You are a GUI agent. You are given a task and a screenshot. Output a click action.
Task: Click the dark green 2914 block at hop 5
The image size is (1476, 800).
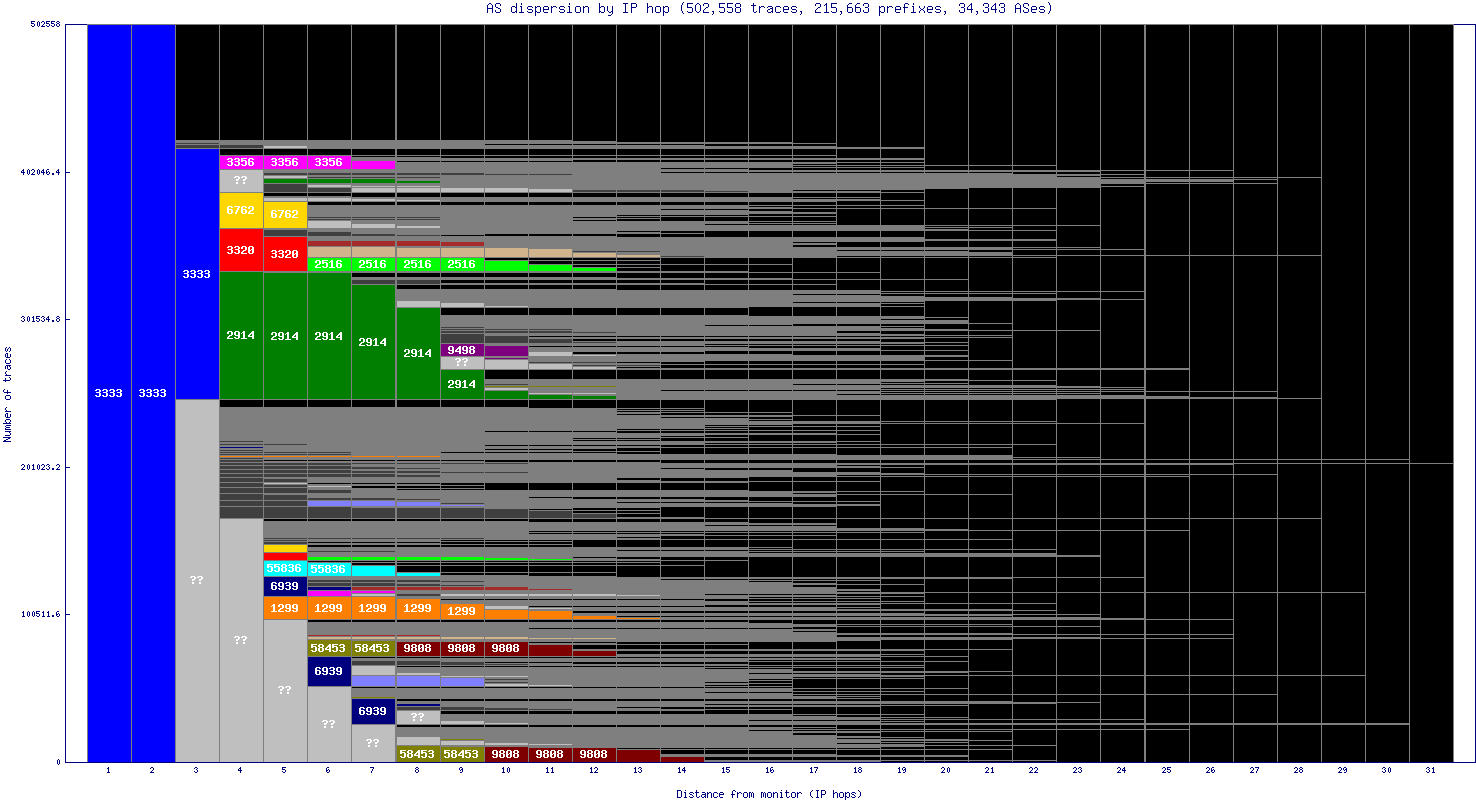pos(285,336)
